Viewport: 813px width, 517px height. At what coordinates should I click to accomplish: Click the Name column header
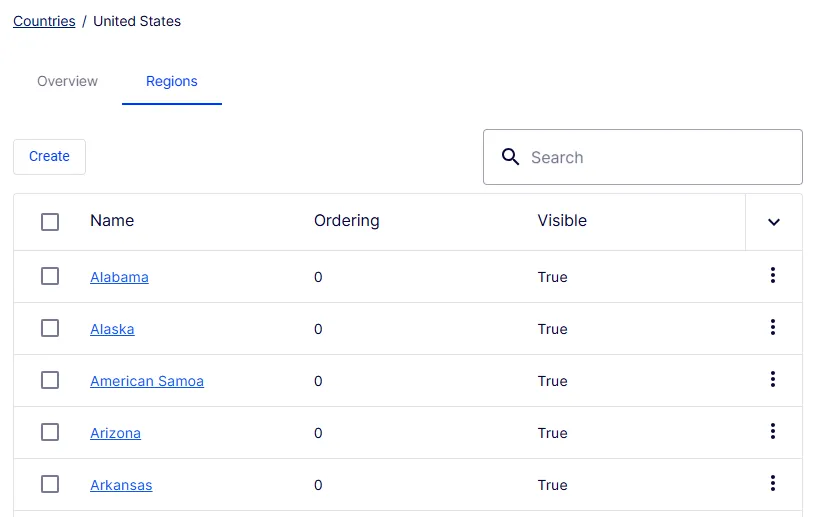click(x=112, y=220)
